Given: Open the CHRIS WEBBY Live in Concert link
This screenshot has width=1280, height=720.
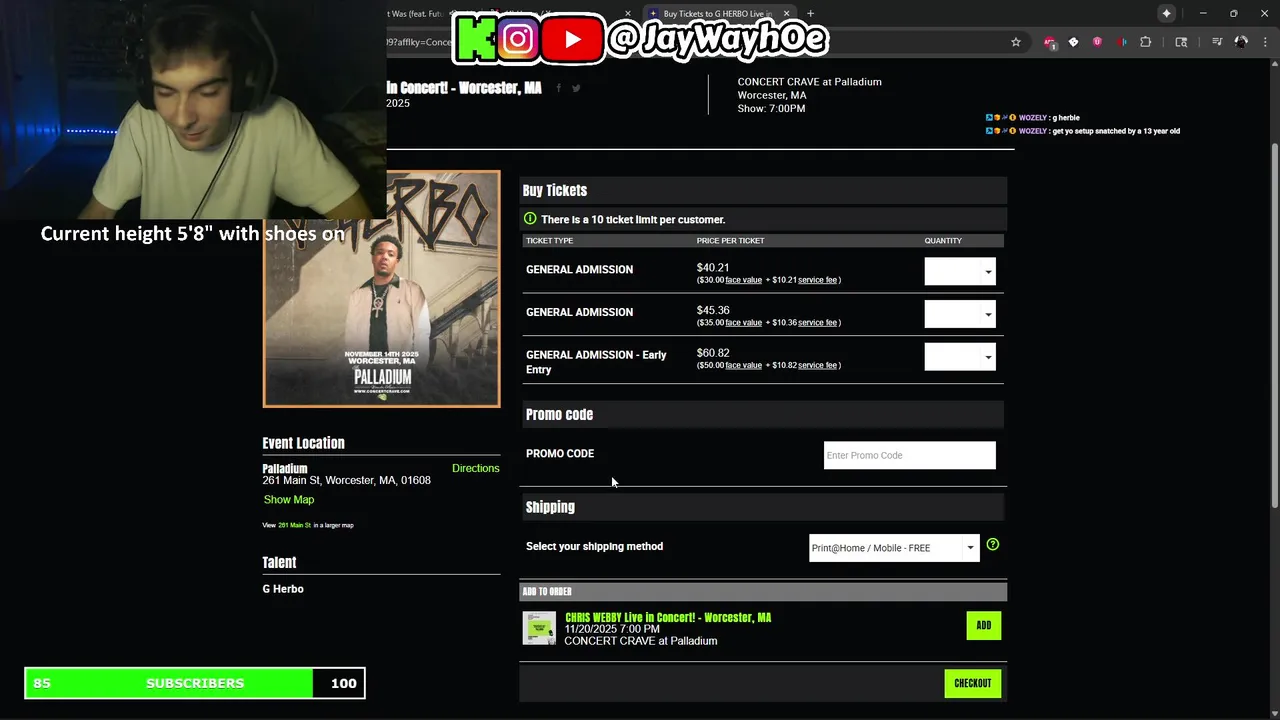Looking at the screenshot, I should click(x=668, y=617).
